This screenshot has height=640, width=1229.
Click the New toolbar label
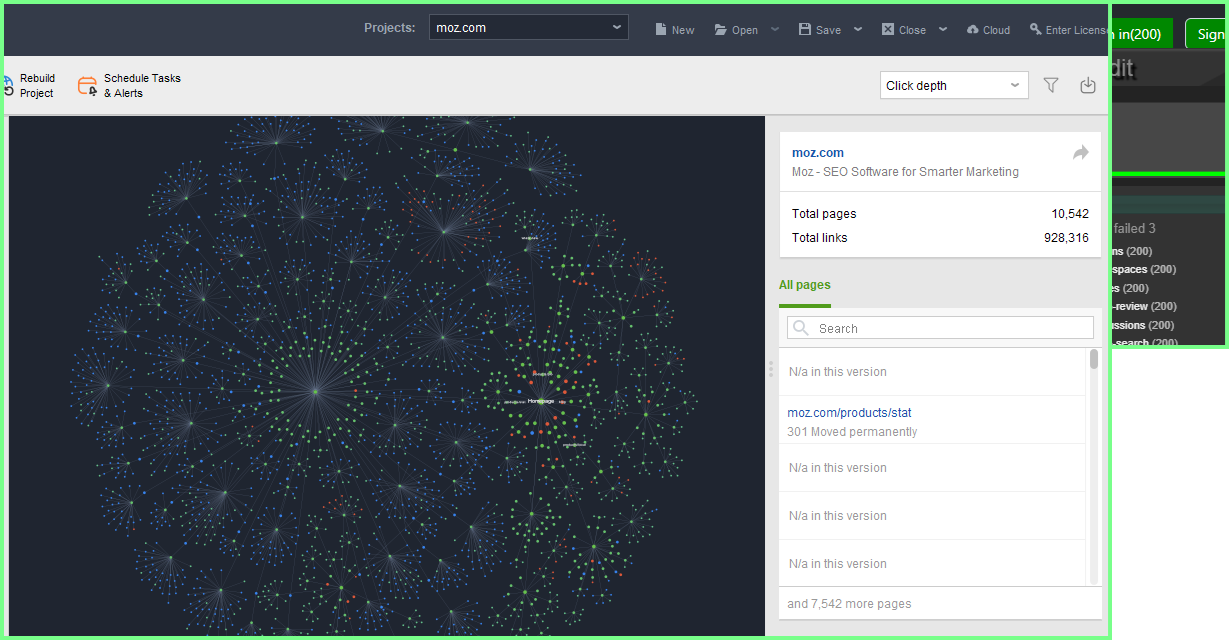tap(683, 30)
